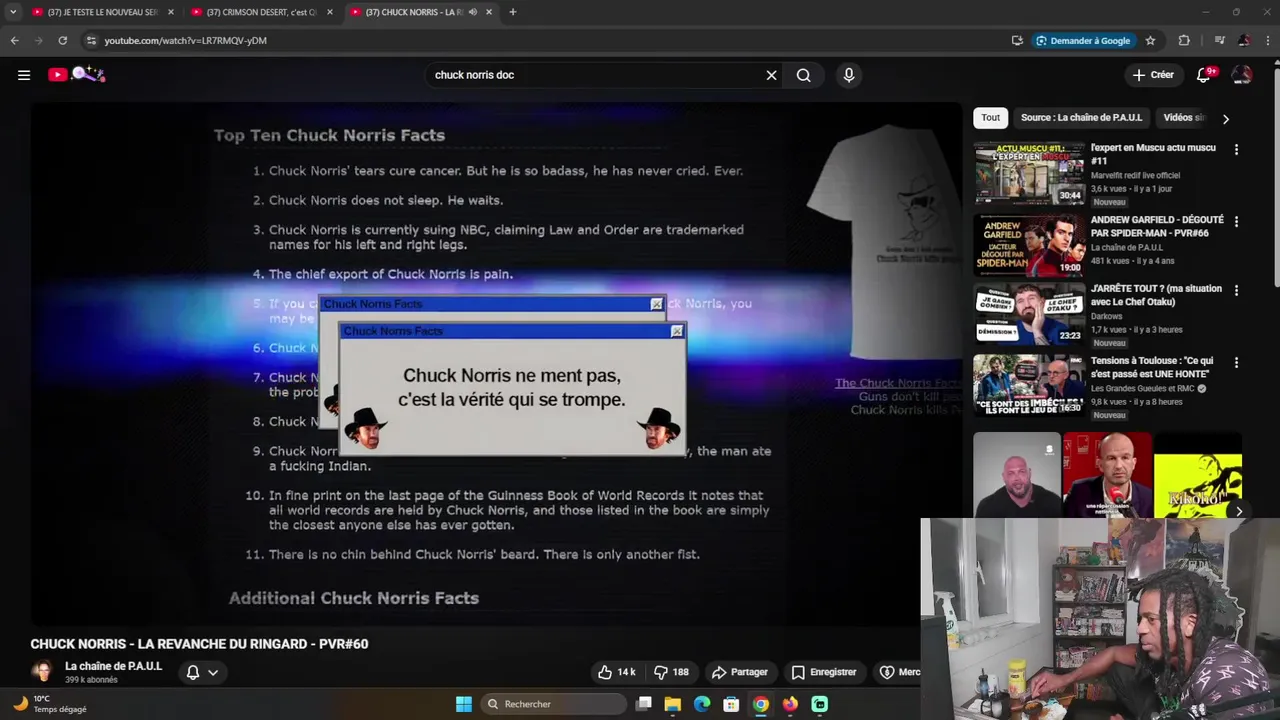This screenshot has width=1280, height=720.
Task: Mute the Chuck Norris tab audio
Action: pos(473,12)
